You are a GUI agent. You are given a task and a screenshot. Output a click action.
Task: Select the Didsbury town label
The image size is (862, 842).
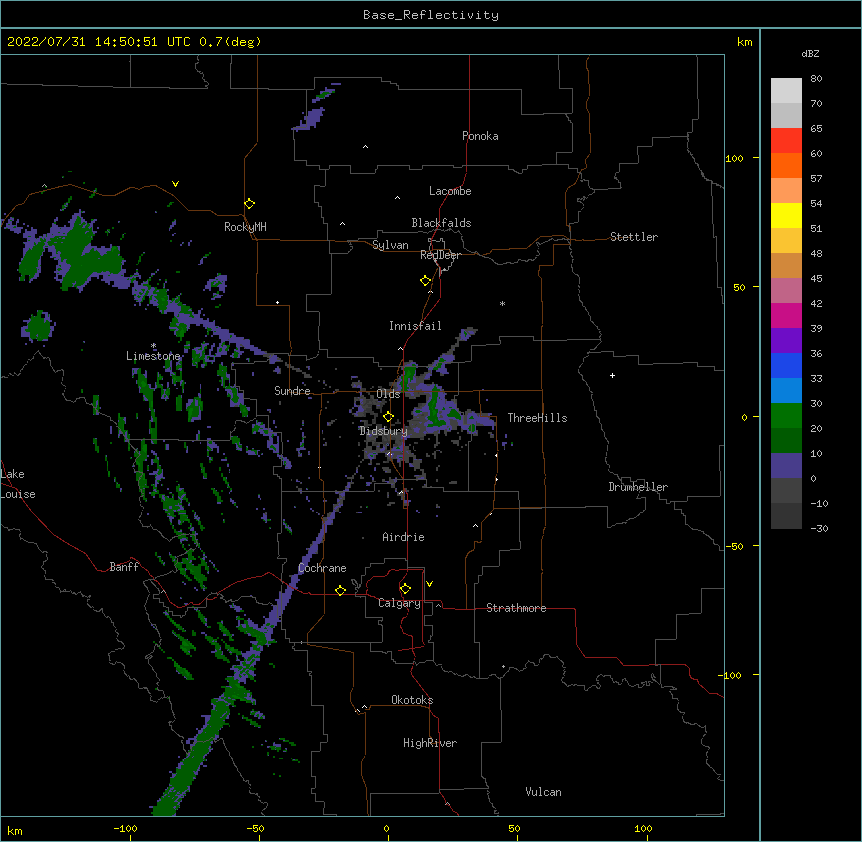tap(383, 431)
